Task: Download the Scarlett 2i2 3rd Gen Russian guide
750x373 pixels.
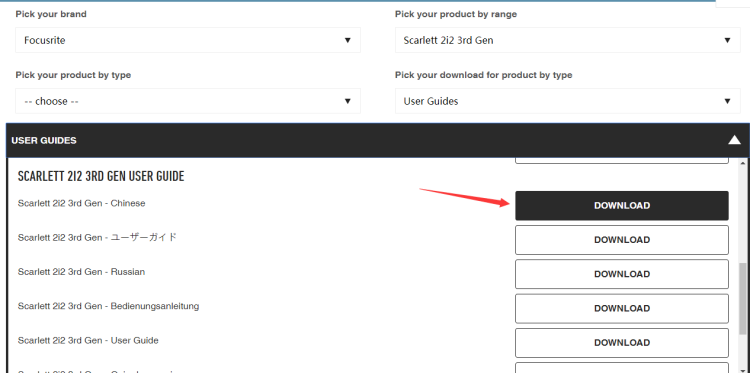Action: click(622, 274)
